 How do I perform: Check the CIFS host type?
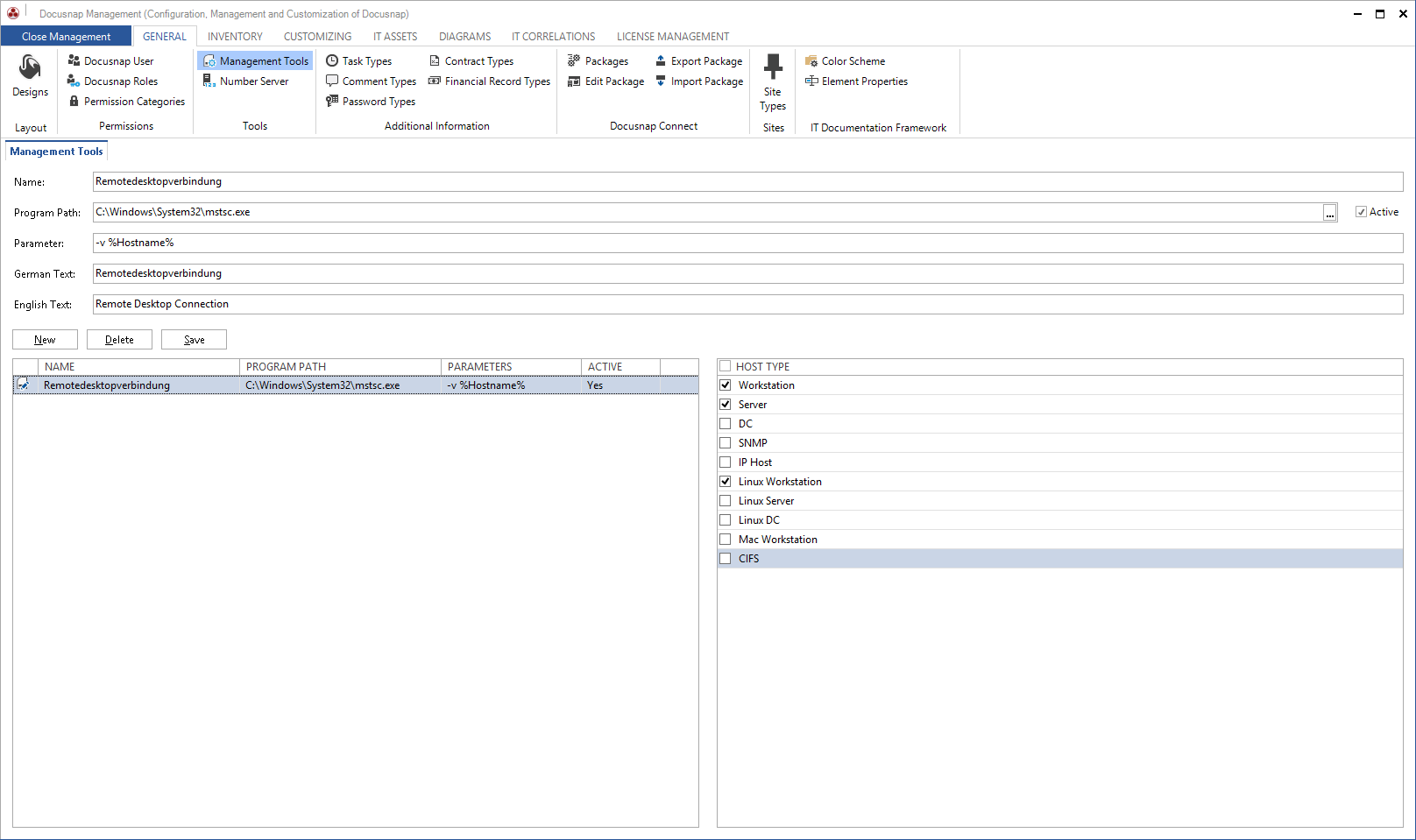coord(726,559)
